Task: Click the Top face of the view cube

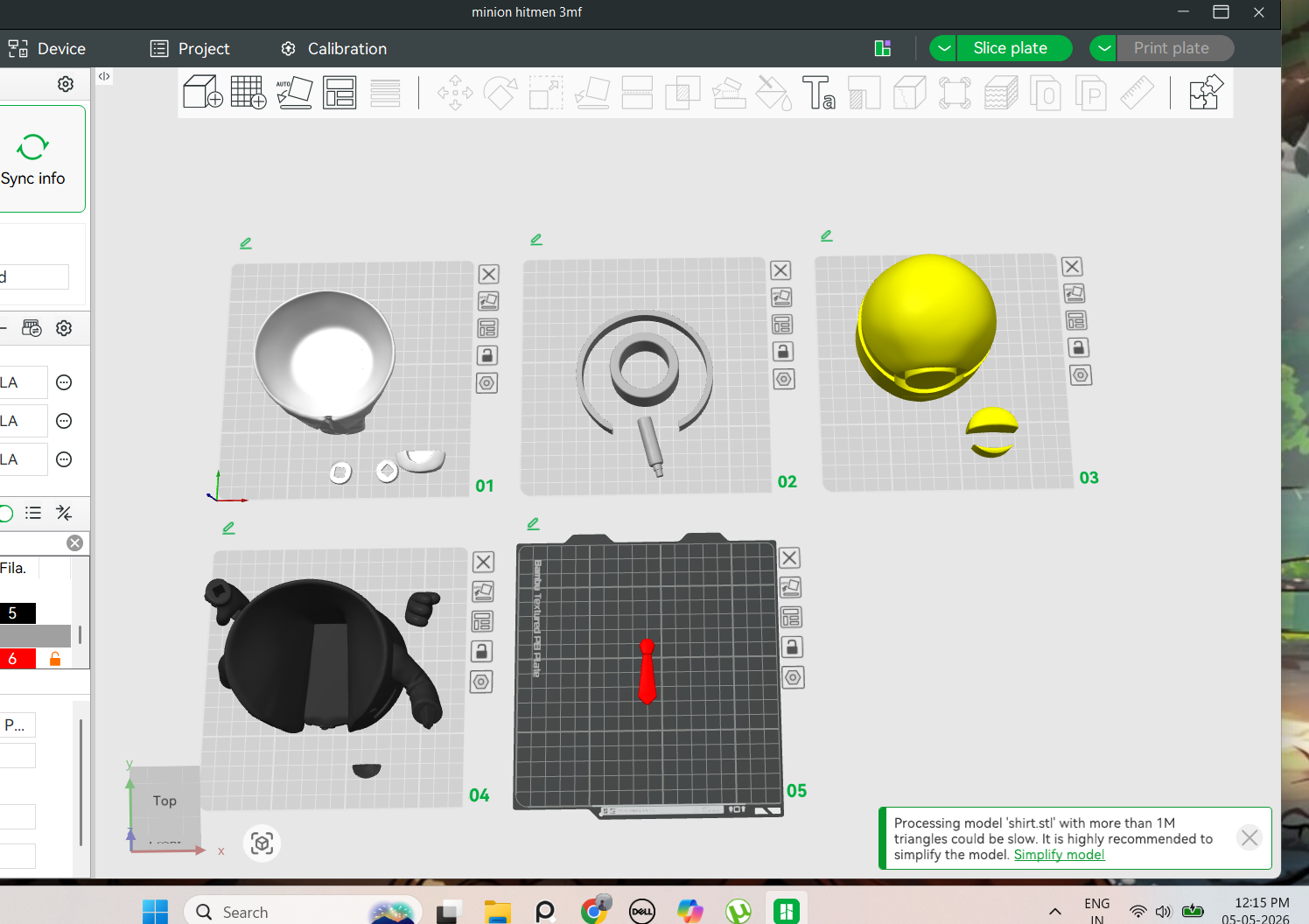Action: [x=164, y=801]
